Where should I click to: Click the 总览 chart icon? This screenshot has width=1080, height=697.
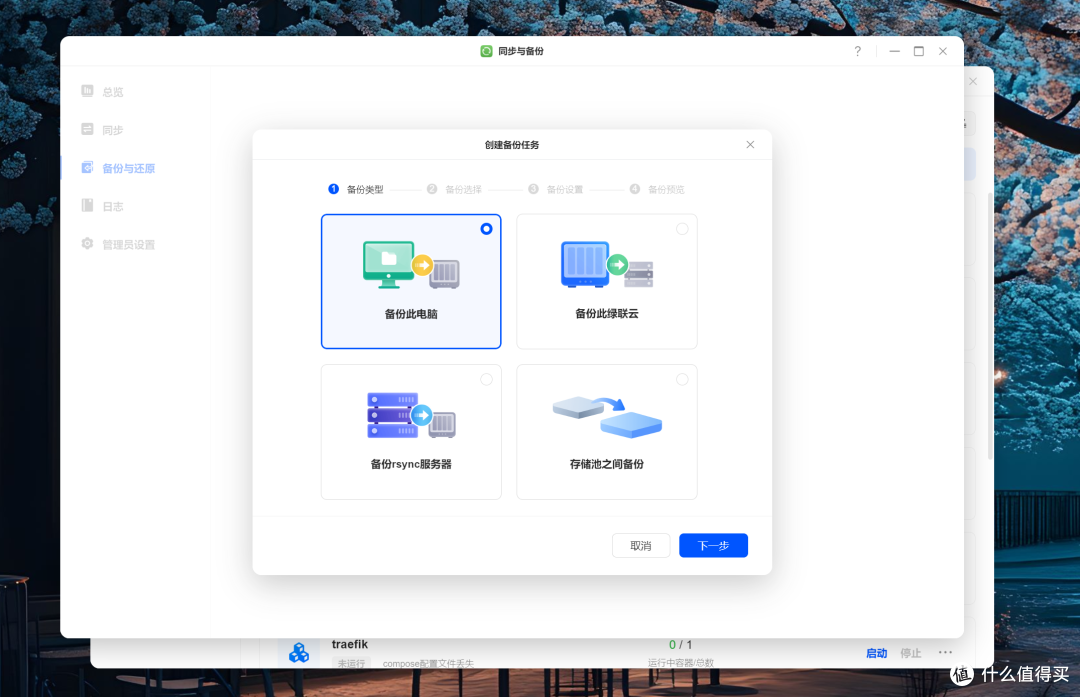(87, 91)
